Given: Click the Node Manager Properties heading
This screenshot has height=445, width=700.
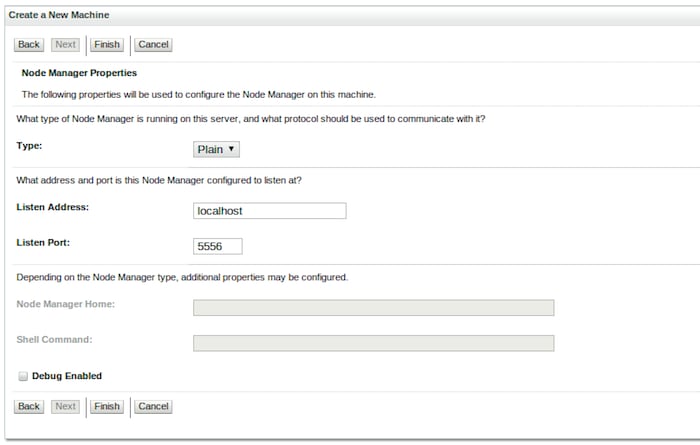Looking at the screenshot, I should click(79, 73).
